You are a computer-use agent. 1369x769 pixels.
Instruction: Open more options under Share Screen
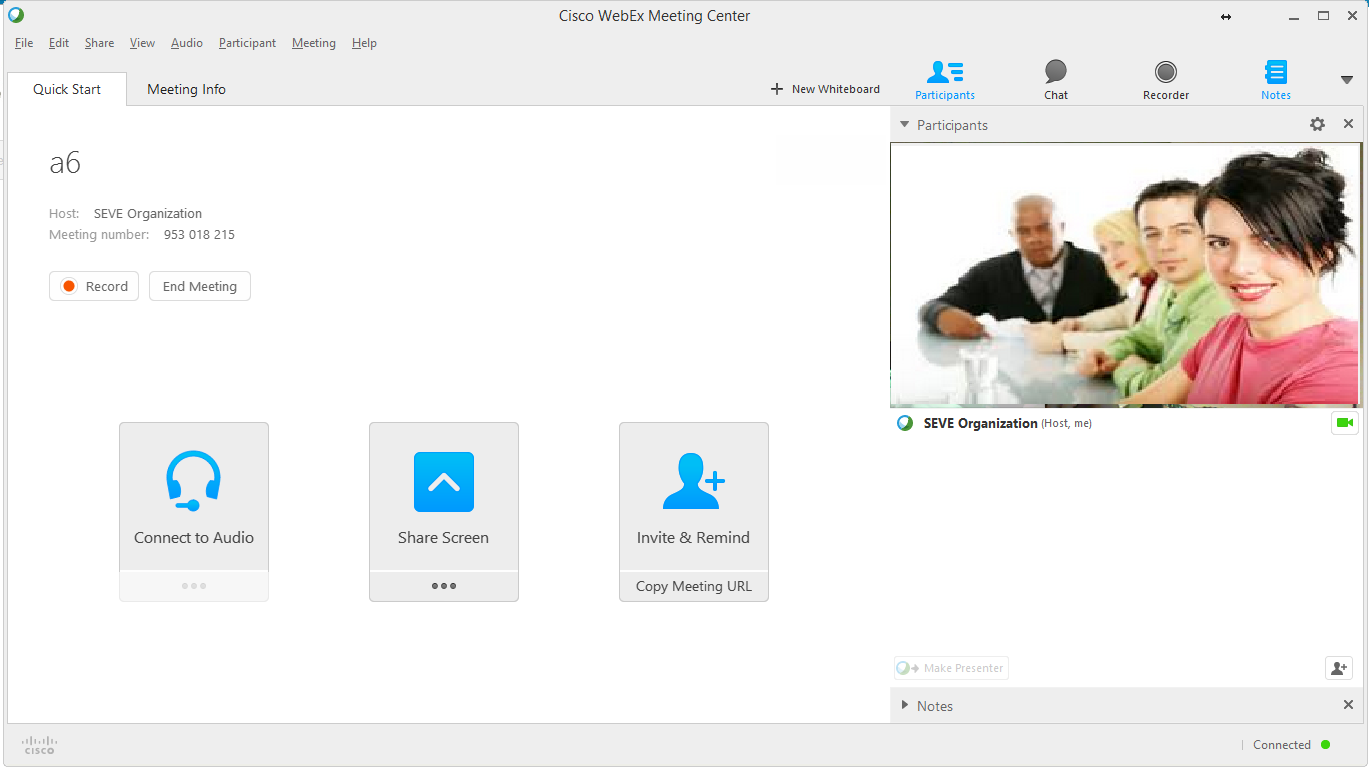pyautogui.click(x=444, y=586)
